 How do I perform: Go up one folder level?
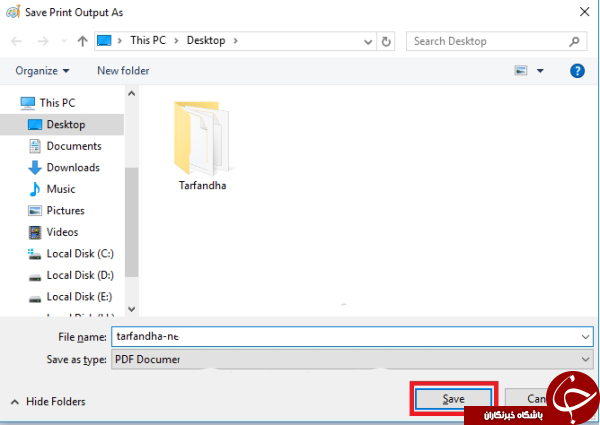pyautogui.click(x=82, y=41)
